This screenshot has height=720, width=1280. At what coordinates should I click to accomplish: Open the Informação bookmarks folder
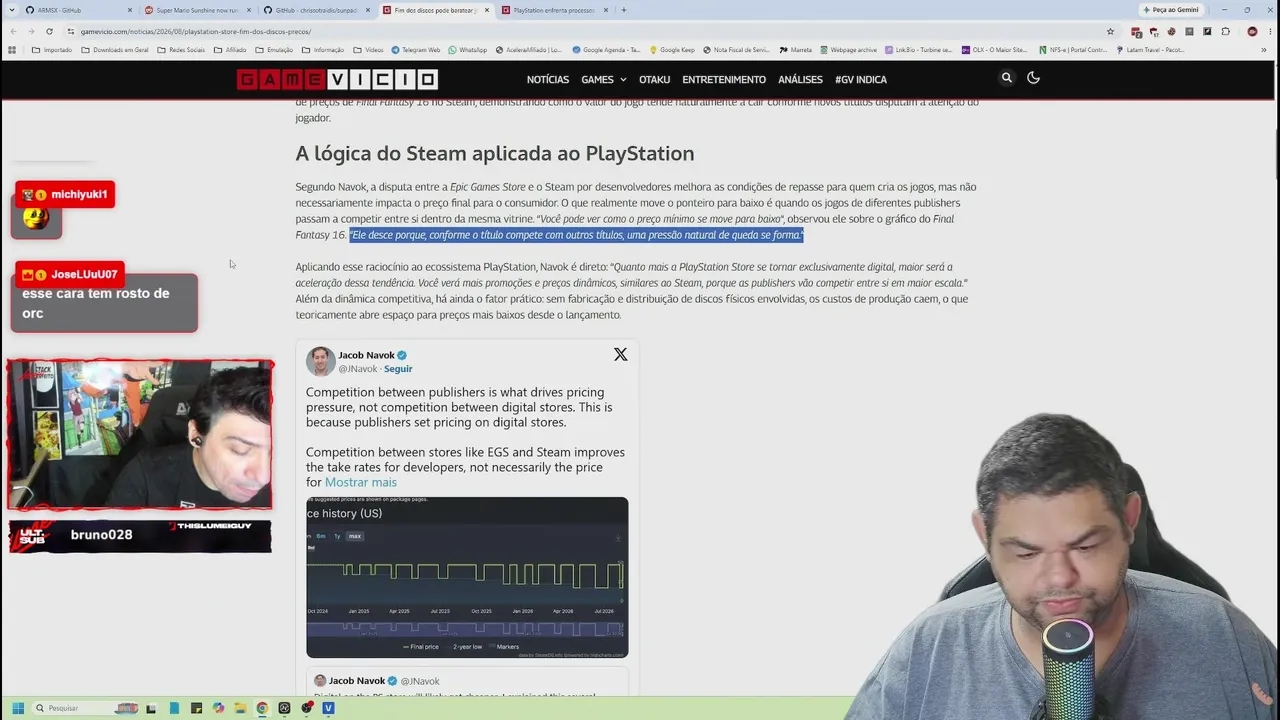(x=323, y=49)
